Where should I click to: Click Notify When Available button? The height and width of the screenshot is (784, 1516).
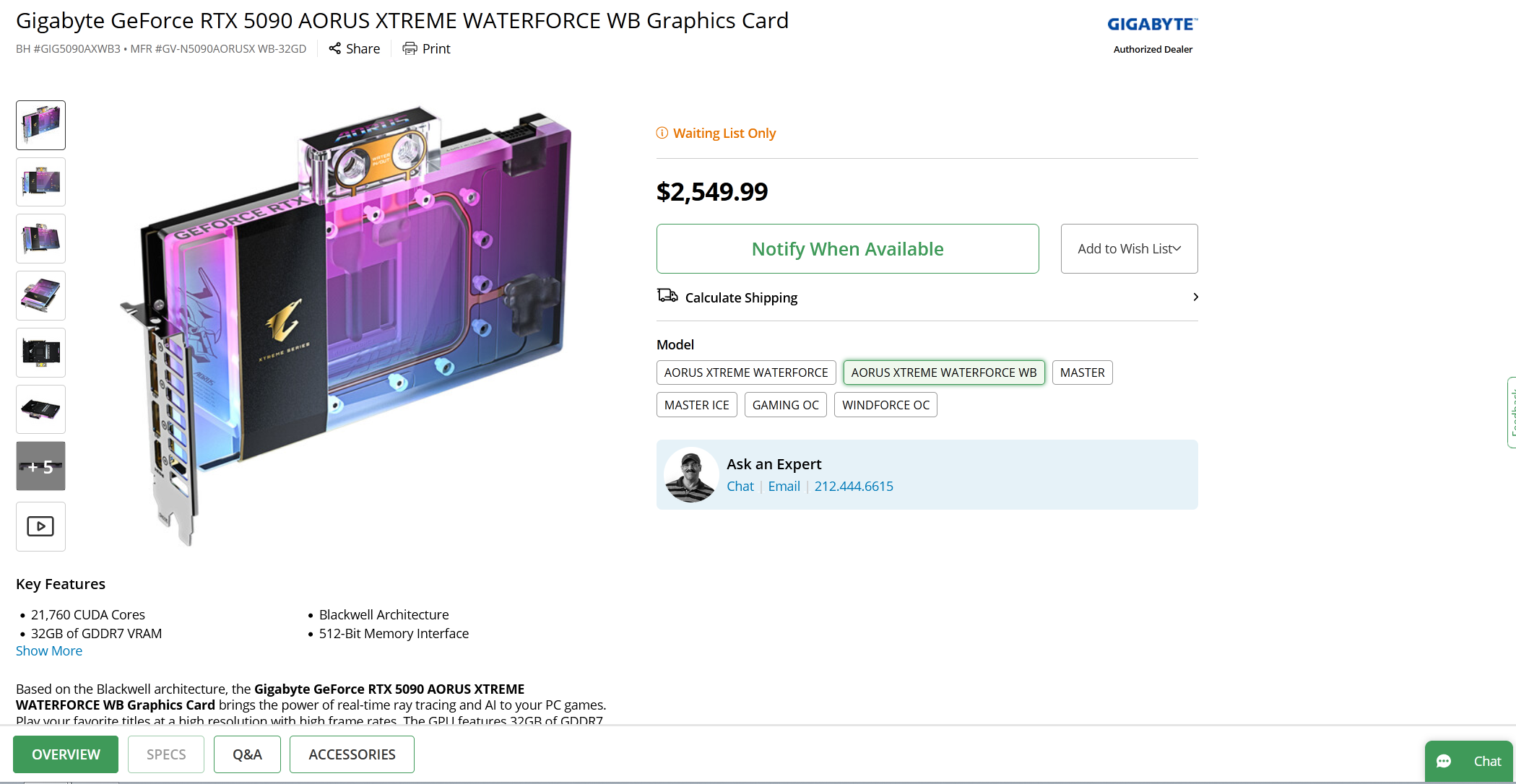coord(847,248)
